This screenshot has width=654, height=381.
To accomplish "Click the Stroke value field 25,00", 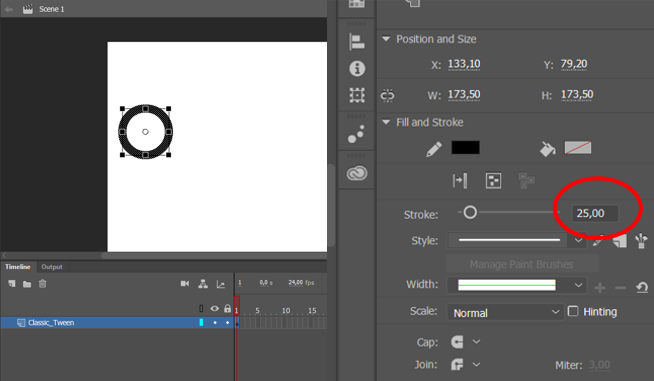I will tap(595, 214).
